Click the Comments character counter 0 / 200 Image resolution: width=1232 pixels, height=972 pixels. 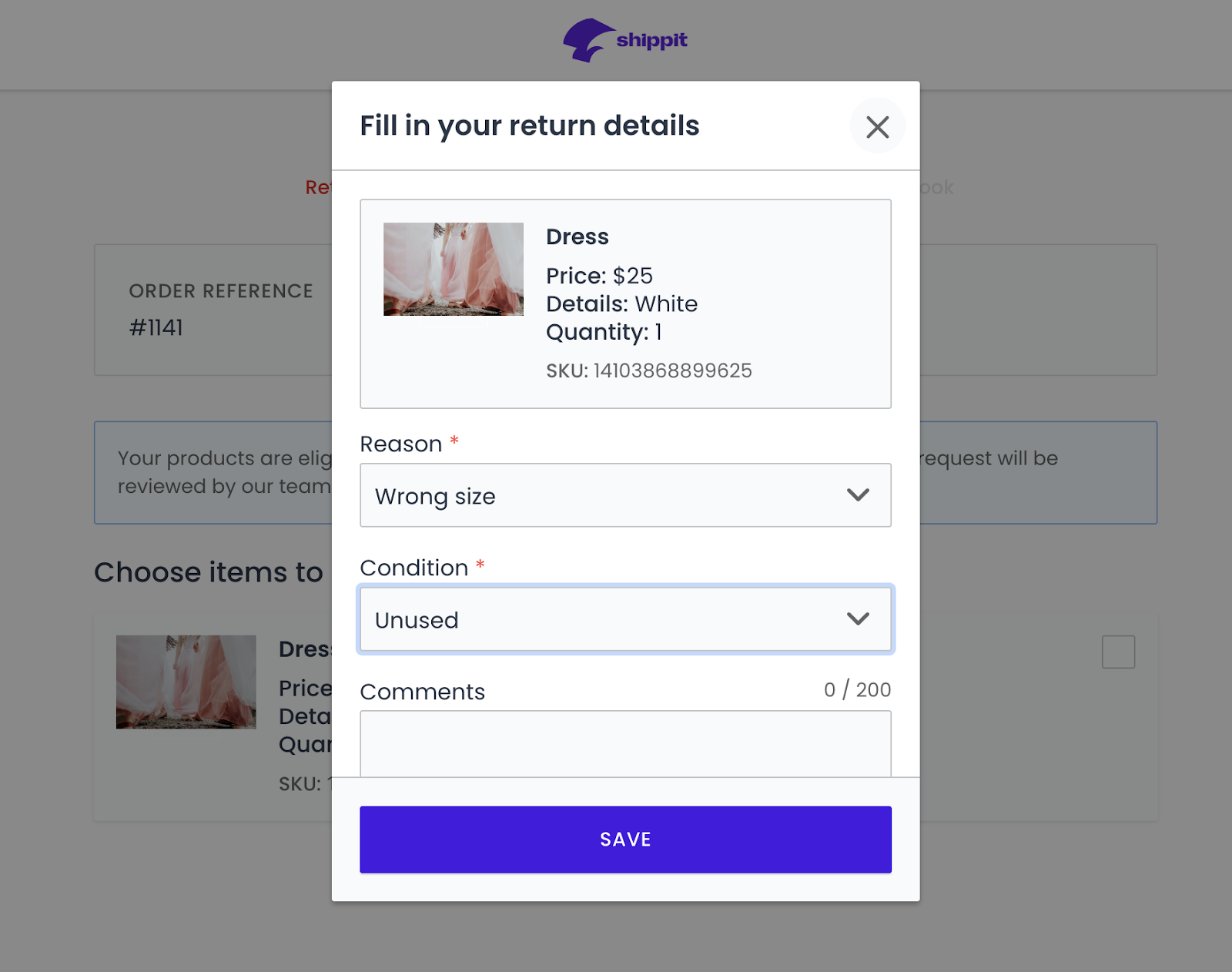coord(857,689)
